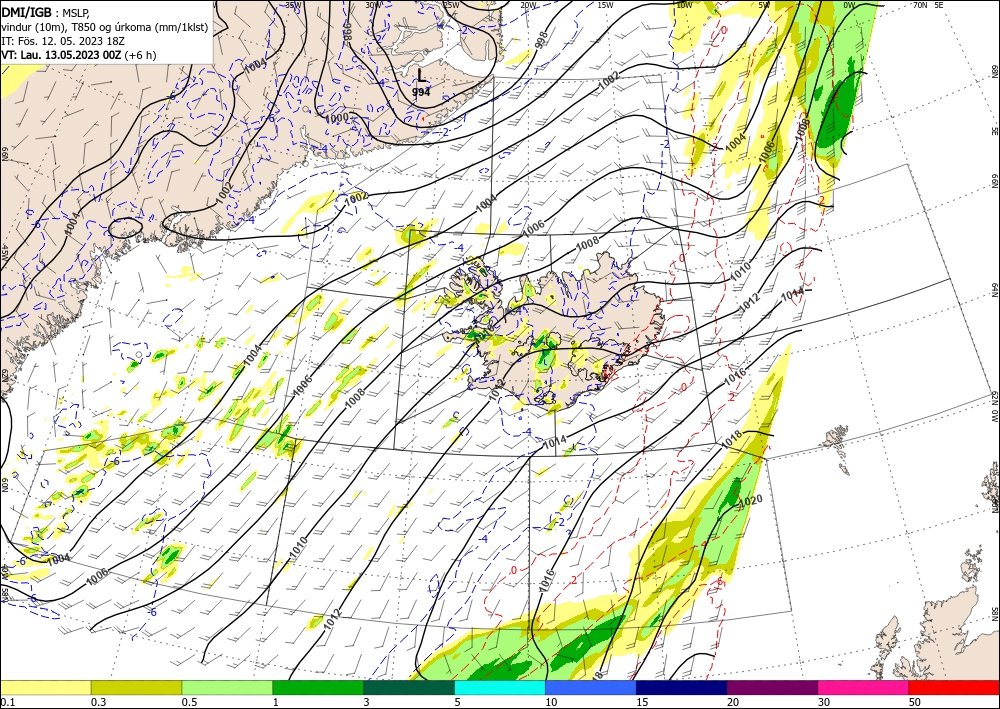Pick the cyan 5–10 mm legend segment
Viewport: 1000px width, 709px height.
(500, 687)
